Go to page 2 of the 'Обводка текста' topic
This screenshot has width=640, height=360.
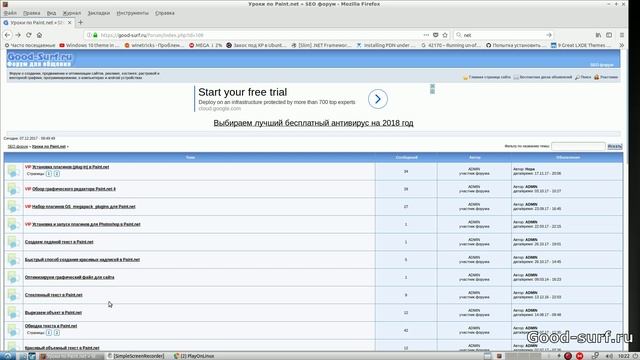point(57,333)
